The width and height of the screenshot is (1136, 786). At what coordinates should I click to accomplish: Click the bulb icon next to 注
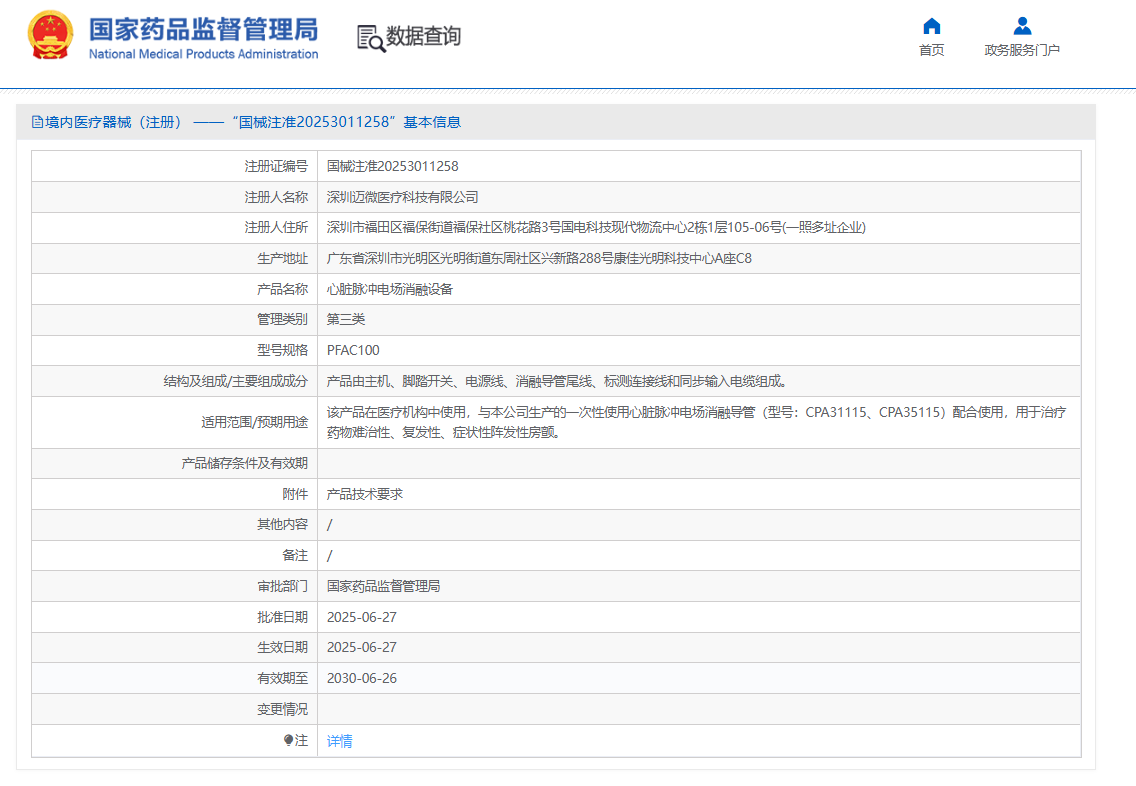click(288, 740)
